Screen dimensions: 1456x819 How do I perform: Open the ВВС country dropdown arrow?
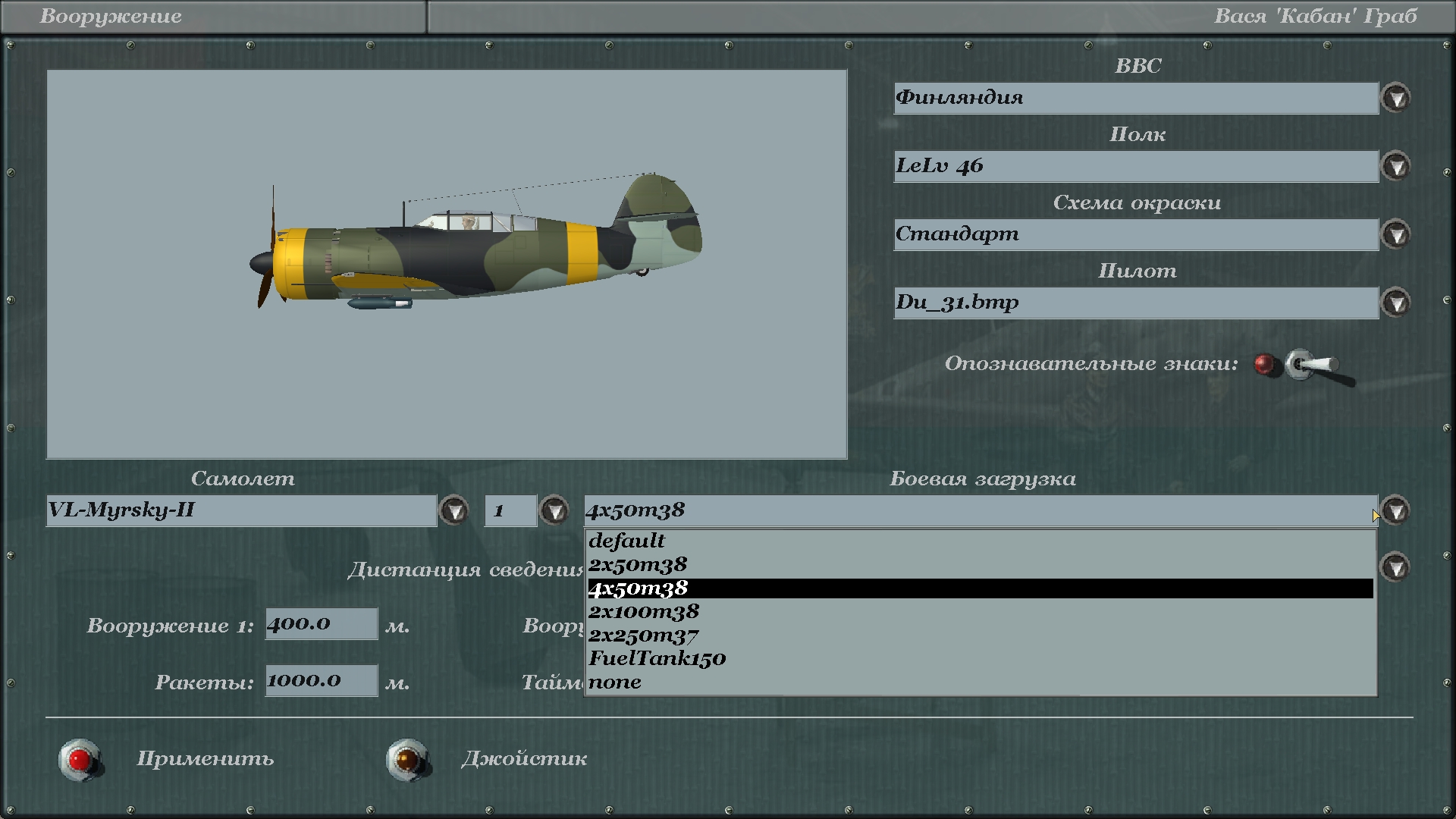coord(1395,98)
